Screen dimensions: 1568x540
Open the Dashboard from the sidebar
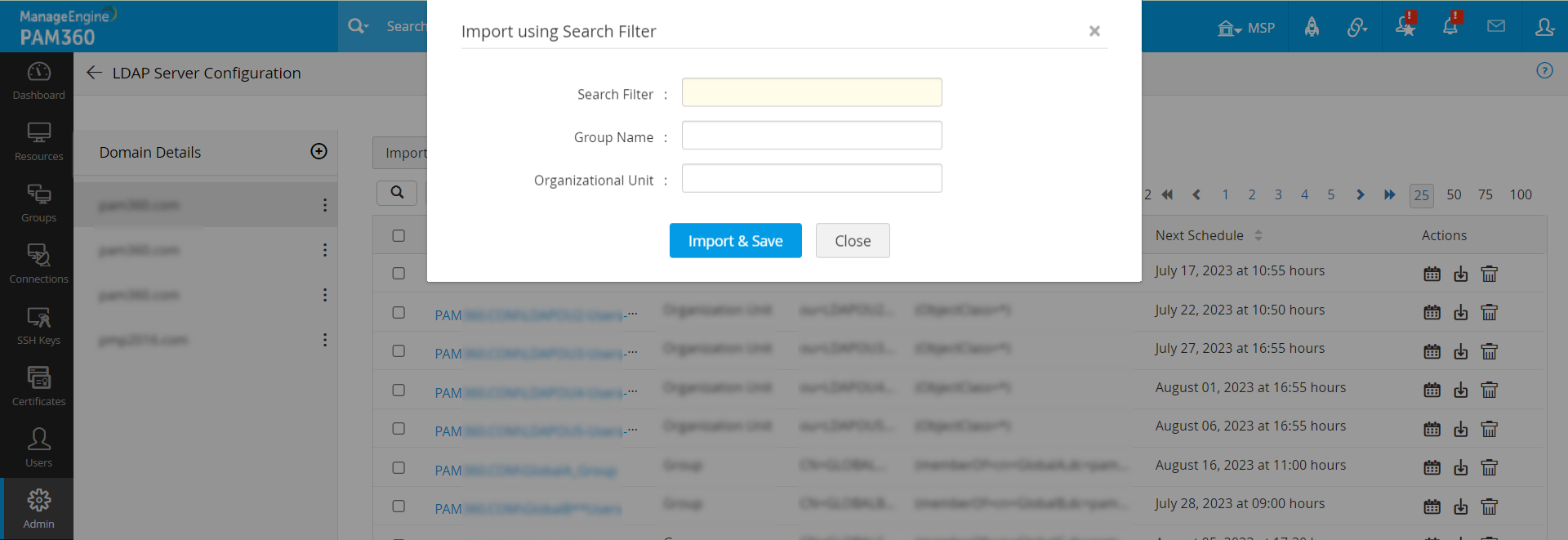pyautogui.click(x=38, y=81)
